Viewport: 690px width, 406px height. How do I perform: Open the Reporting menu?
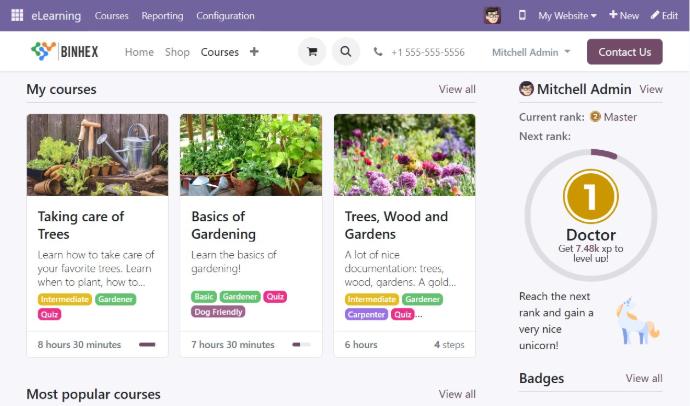[x=162, y=16]
